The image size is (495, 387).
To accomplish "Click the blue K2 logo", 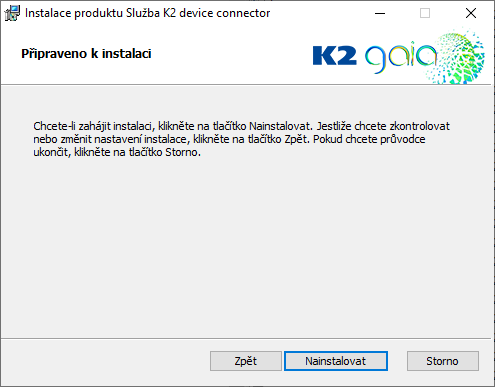I will tap(335, 55).
